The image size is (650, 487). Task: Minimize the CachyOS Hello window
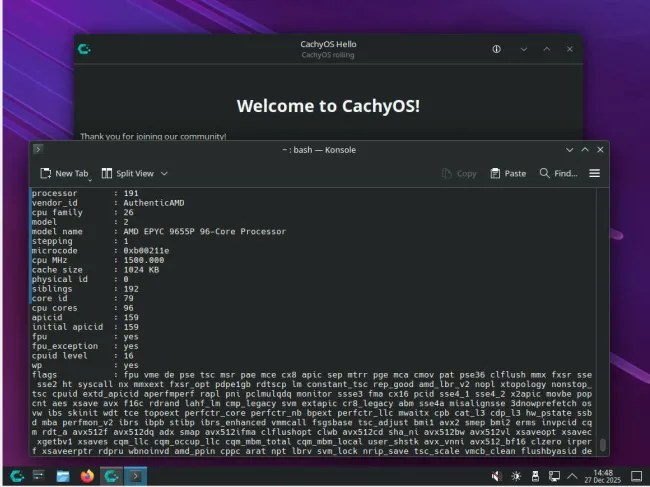(x=524, y=49)
